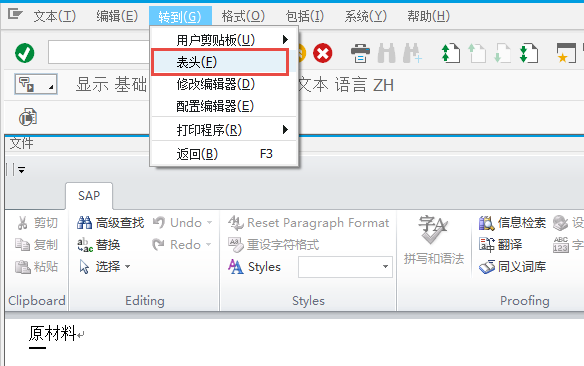This screenshot has width=584, height=366.
Task: Open the 系统(Y) menu
Action: tap(366, 16)
